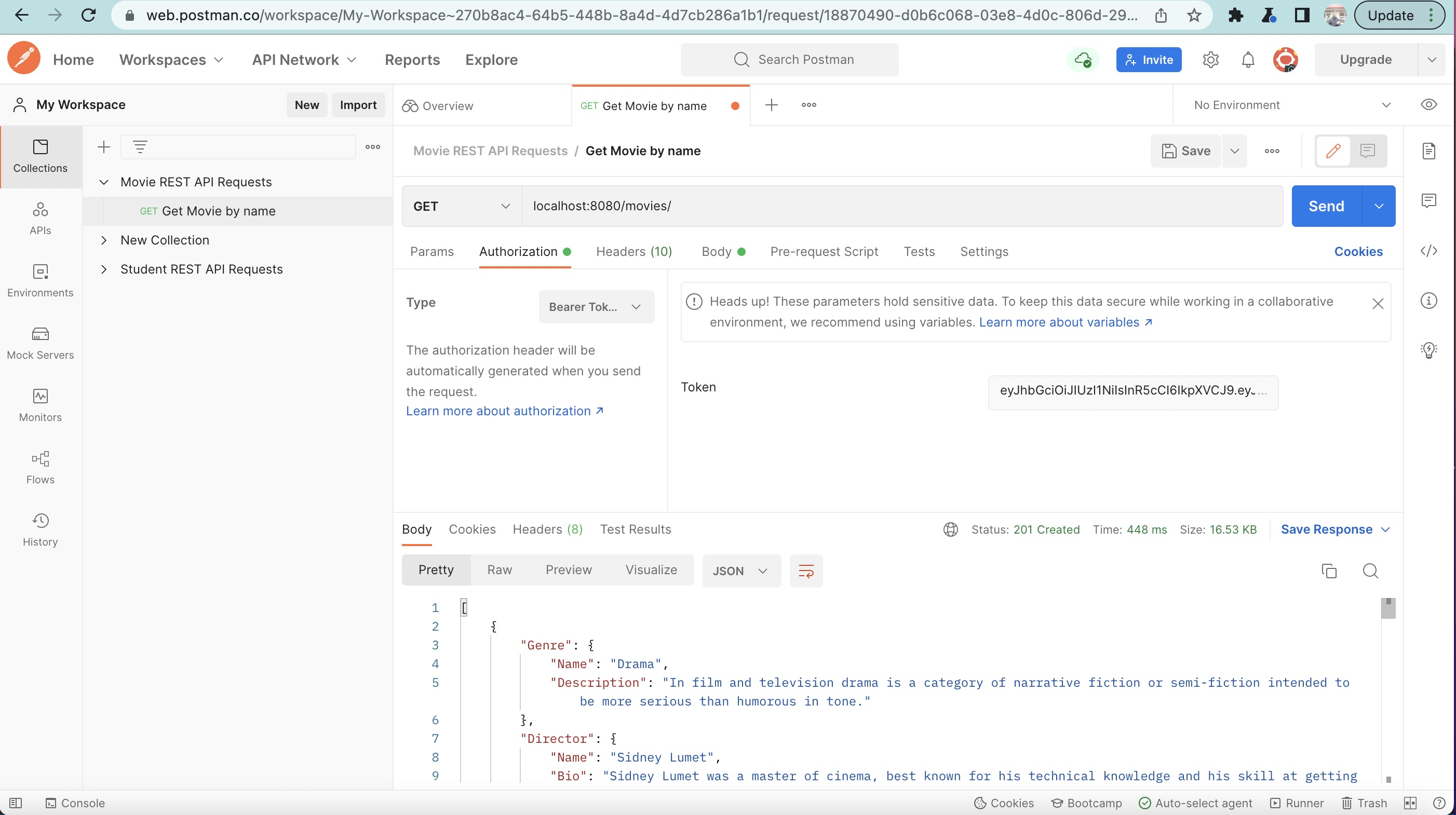Open the user avatar menu
Screen dimensions: 1456x815
[x=1285, y=59]
